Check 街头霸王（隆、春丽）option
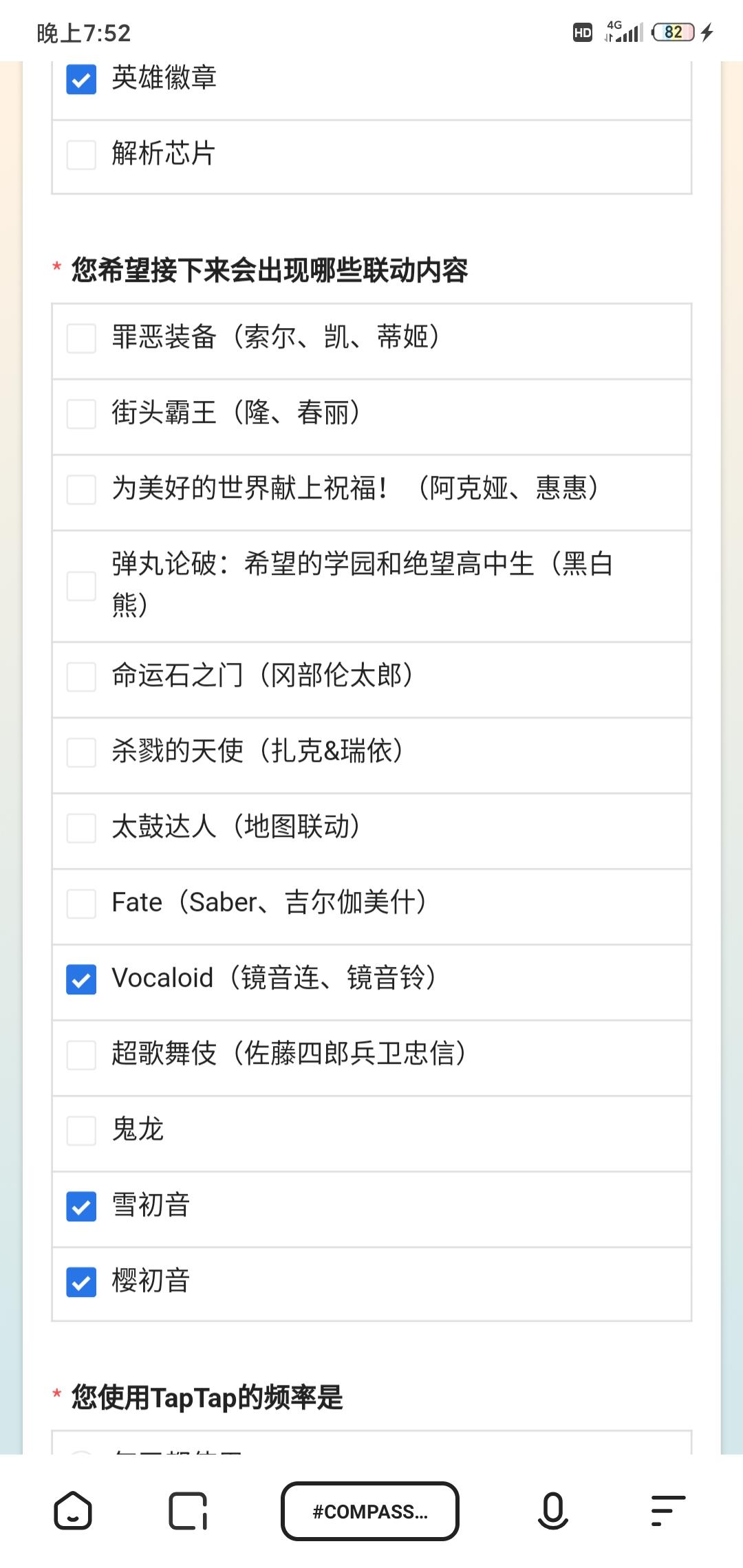Screen dimensions: 743x1568 click(81, 414)
